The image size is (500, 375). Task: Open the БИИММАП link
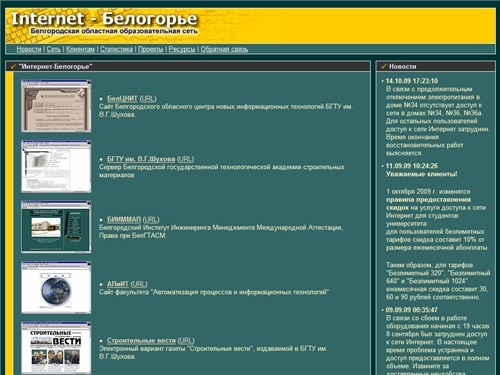pyautogui.click(x=124, y=219)
